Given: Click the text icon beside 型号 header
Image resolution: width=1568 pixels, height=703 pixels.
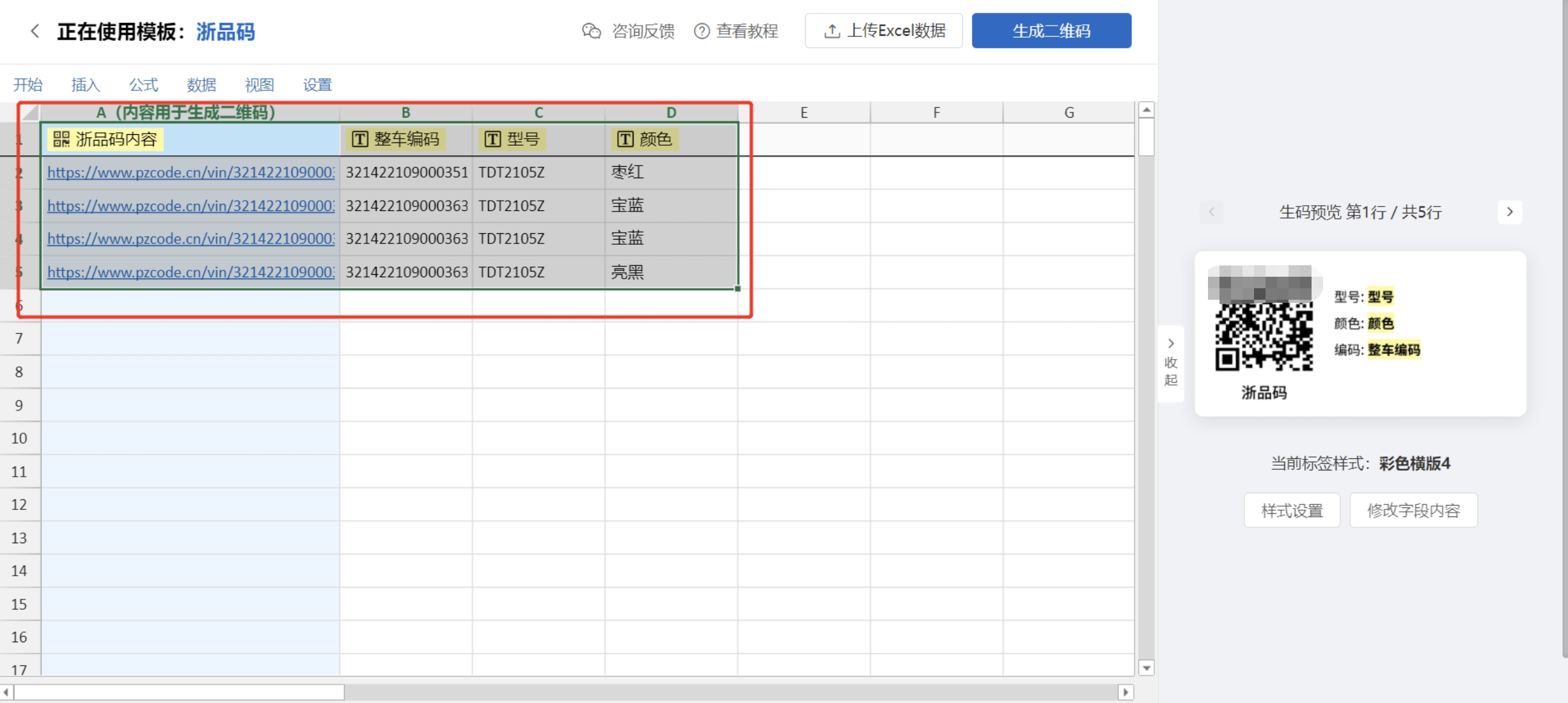Looking at the screenshot, I should (492, 139).
